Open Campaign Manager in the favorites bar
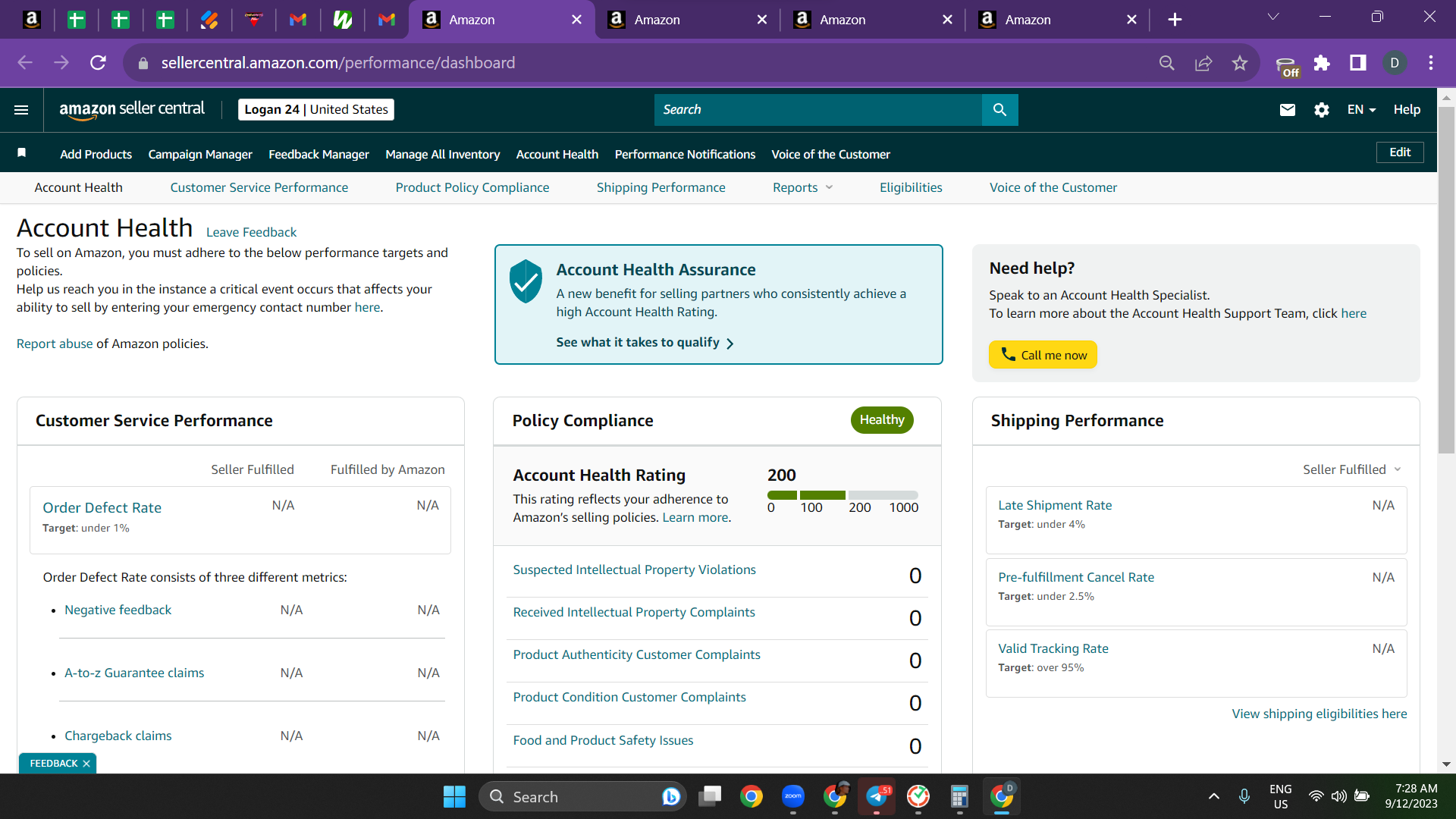This screenshot has height=819, width=1456. point(200,154)
